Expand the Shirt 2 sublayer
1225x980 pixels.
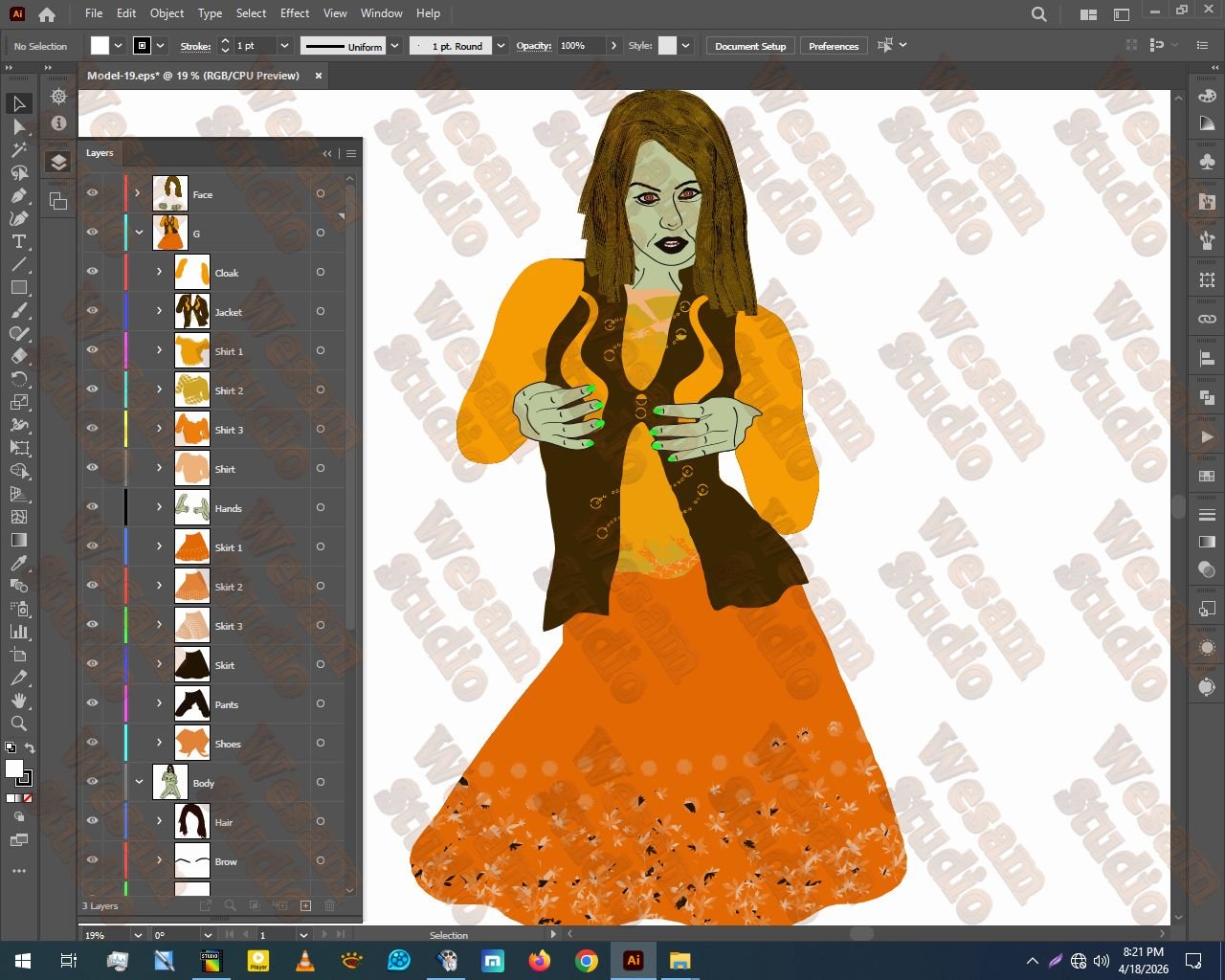[x=160, y=390]
